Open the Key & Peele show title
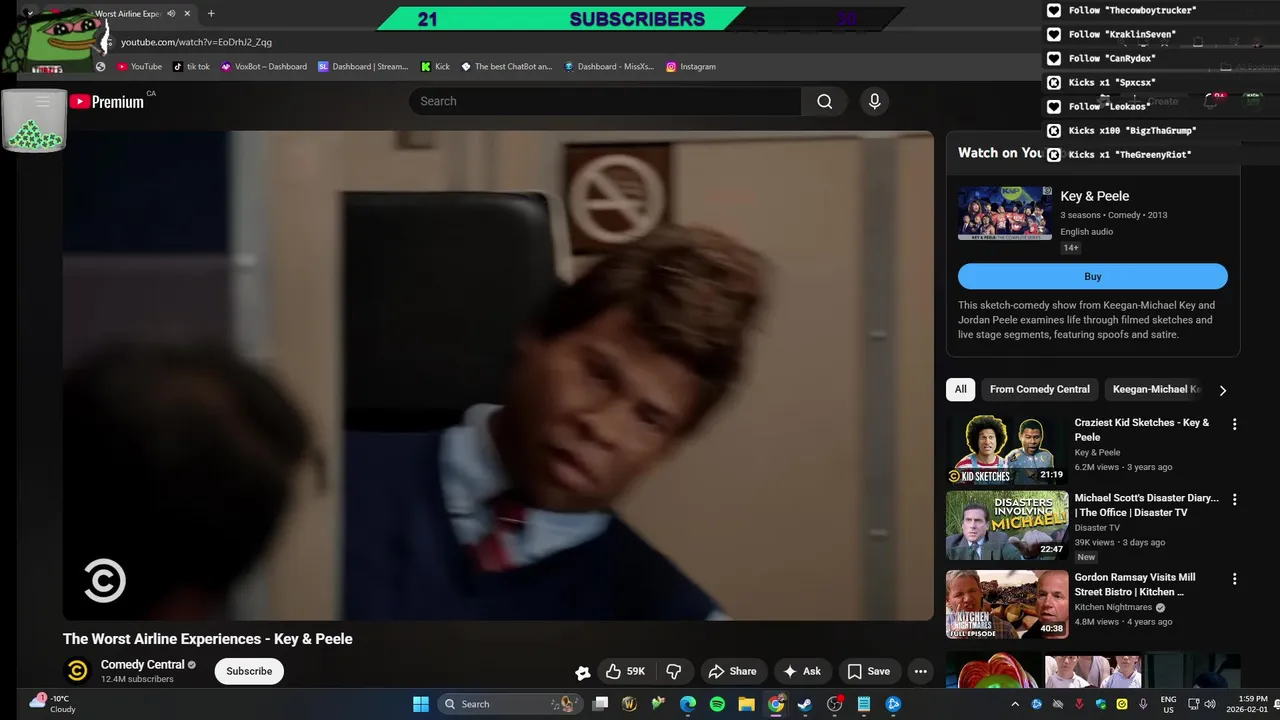This screenshot has height=720, width=1280. coord(1094,196)
